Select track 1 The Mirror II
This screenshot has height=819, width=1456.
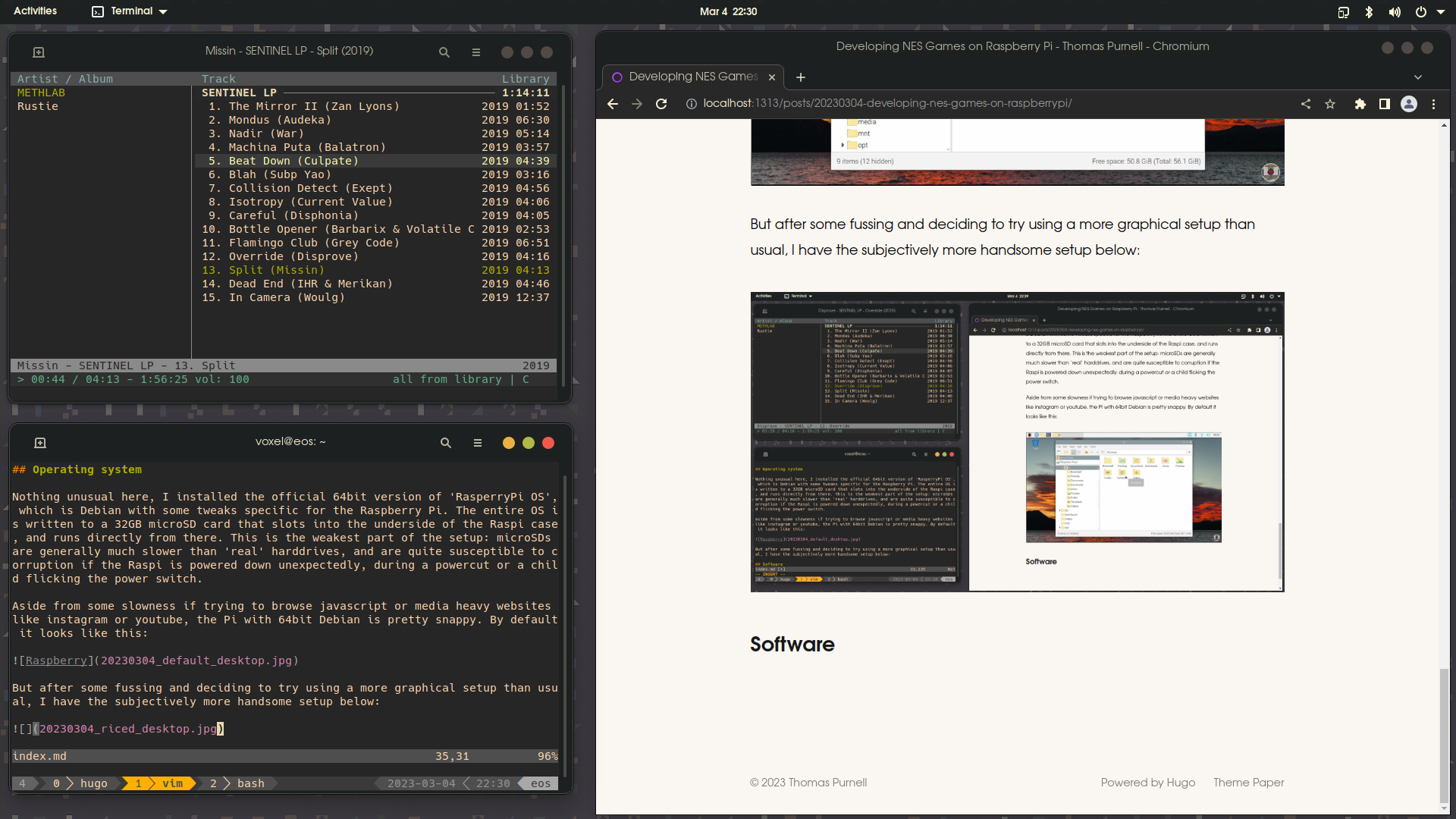pyautogui.click(x=375, y=106)
